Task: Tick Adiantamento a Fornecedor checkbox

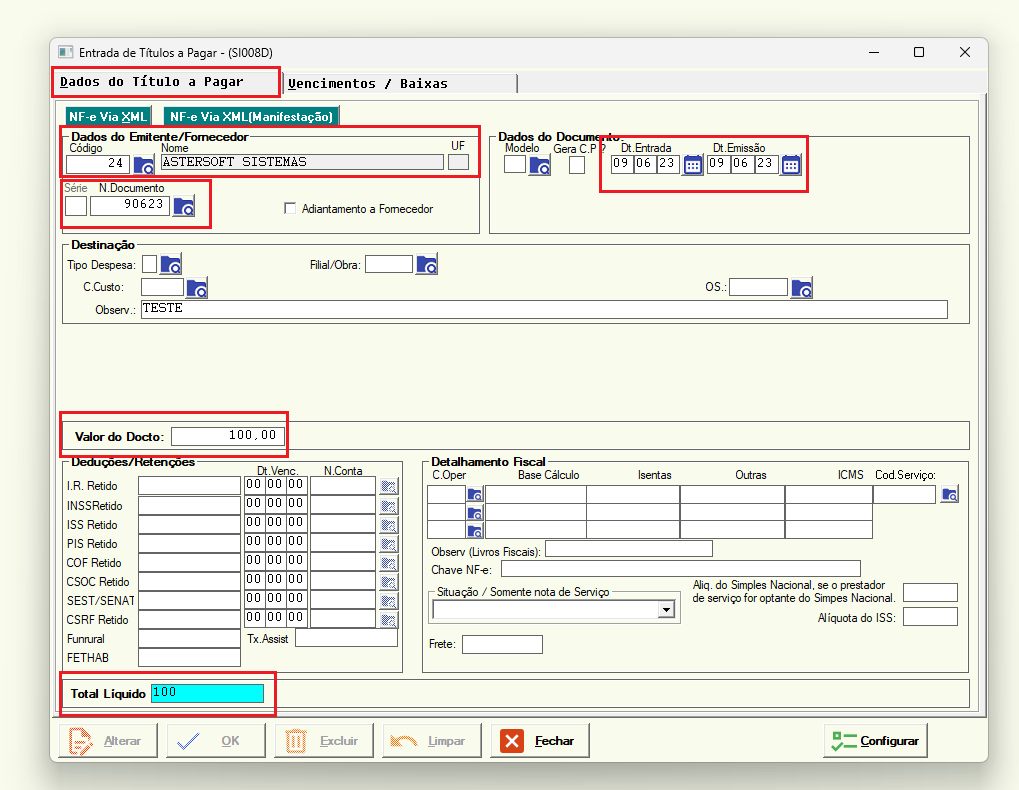Action: (x=290, y=209)
